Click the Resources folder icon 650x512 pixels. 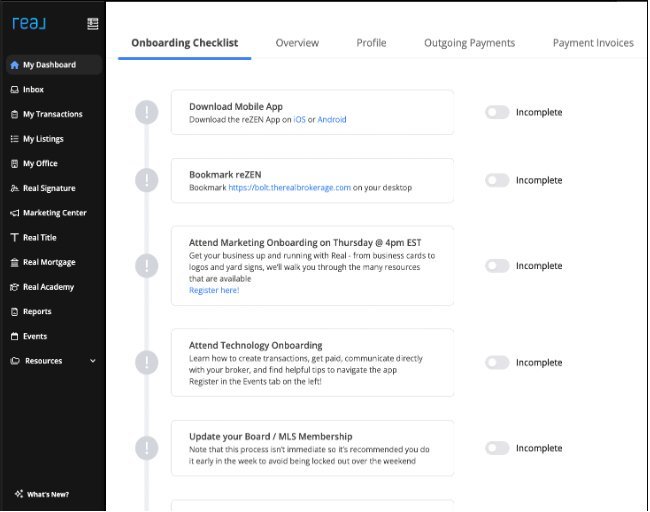[15, 361]
